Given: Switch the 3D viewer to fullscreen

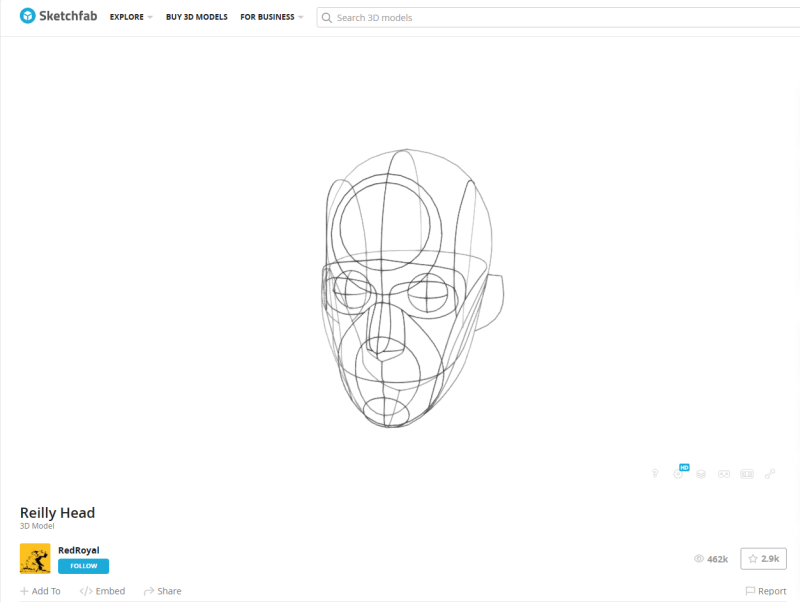Looking at the screenshot, I should pos(770,474).
